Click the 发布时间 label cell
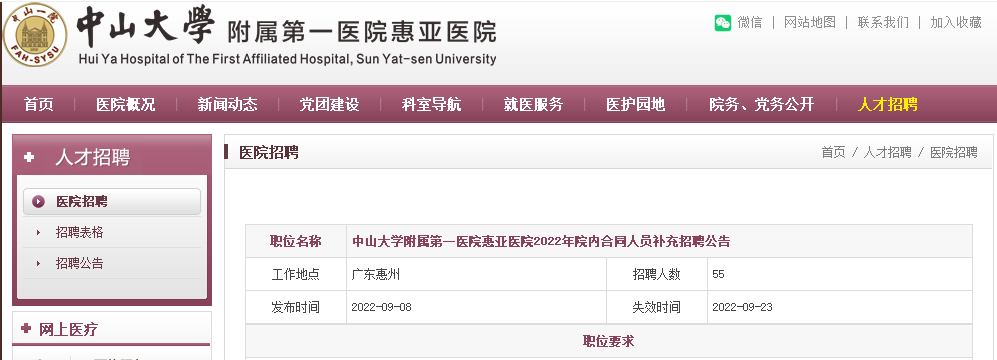Image resolution: width=997 pixels, height=360 pixels. [296, 308]
